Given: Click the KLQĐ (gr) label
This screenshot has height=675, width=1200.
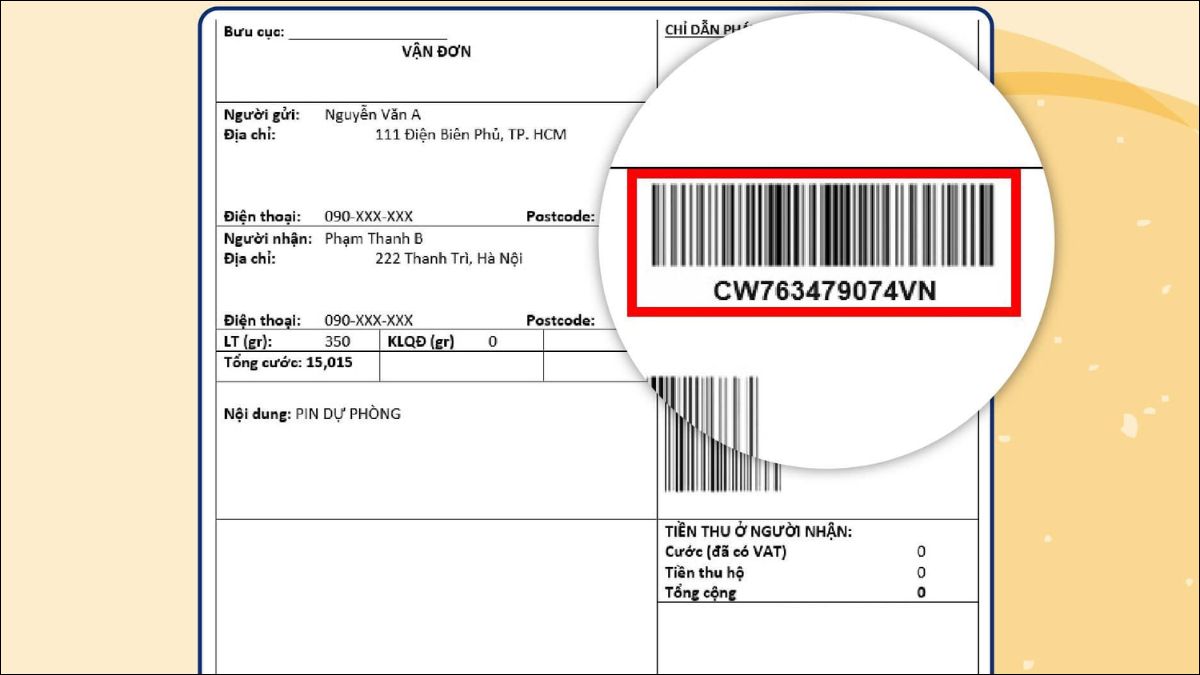Looking at the screenshot, I should point(421,341).
